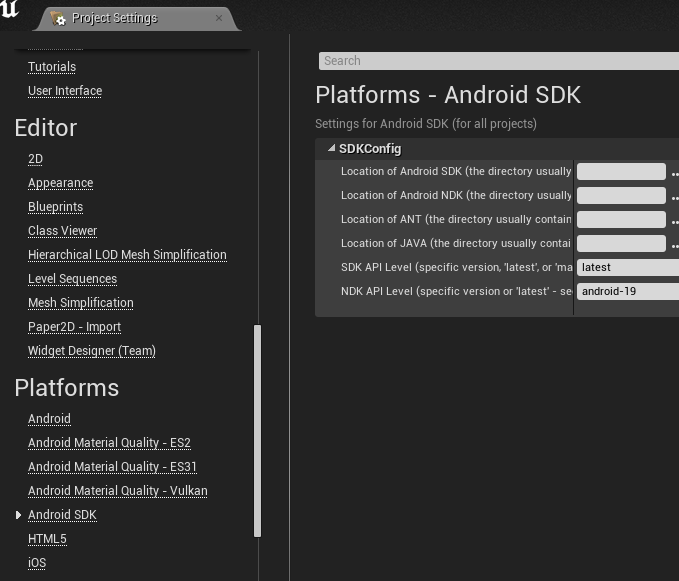This screenshot has width=679, height=581.
Task: Click the NDK API Level label
Action: click(456, 291)
